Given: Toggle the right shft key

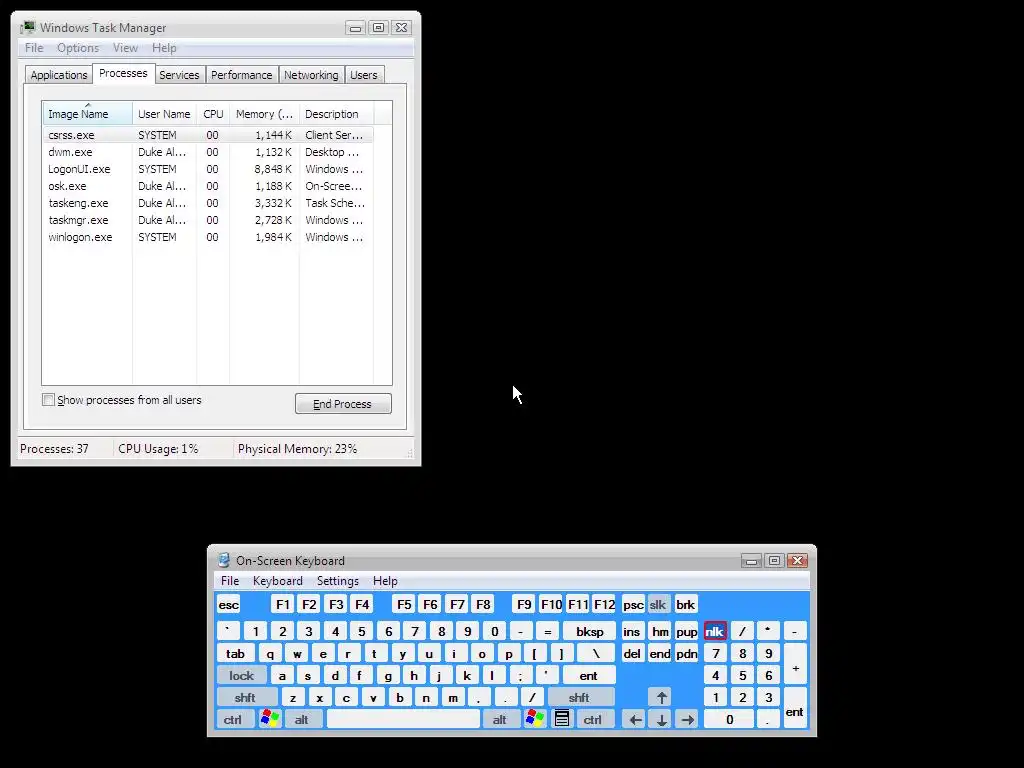Looking at the screenshot, I should [x=579, y=697].
